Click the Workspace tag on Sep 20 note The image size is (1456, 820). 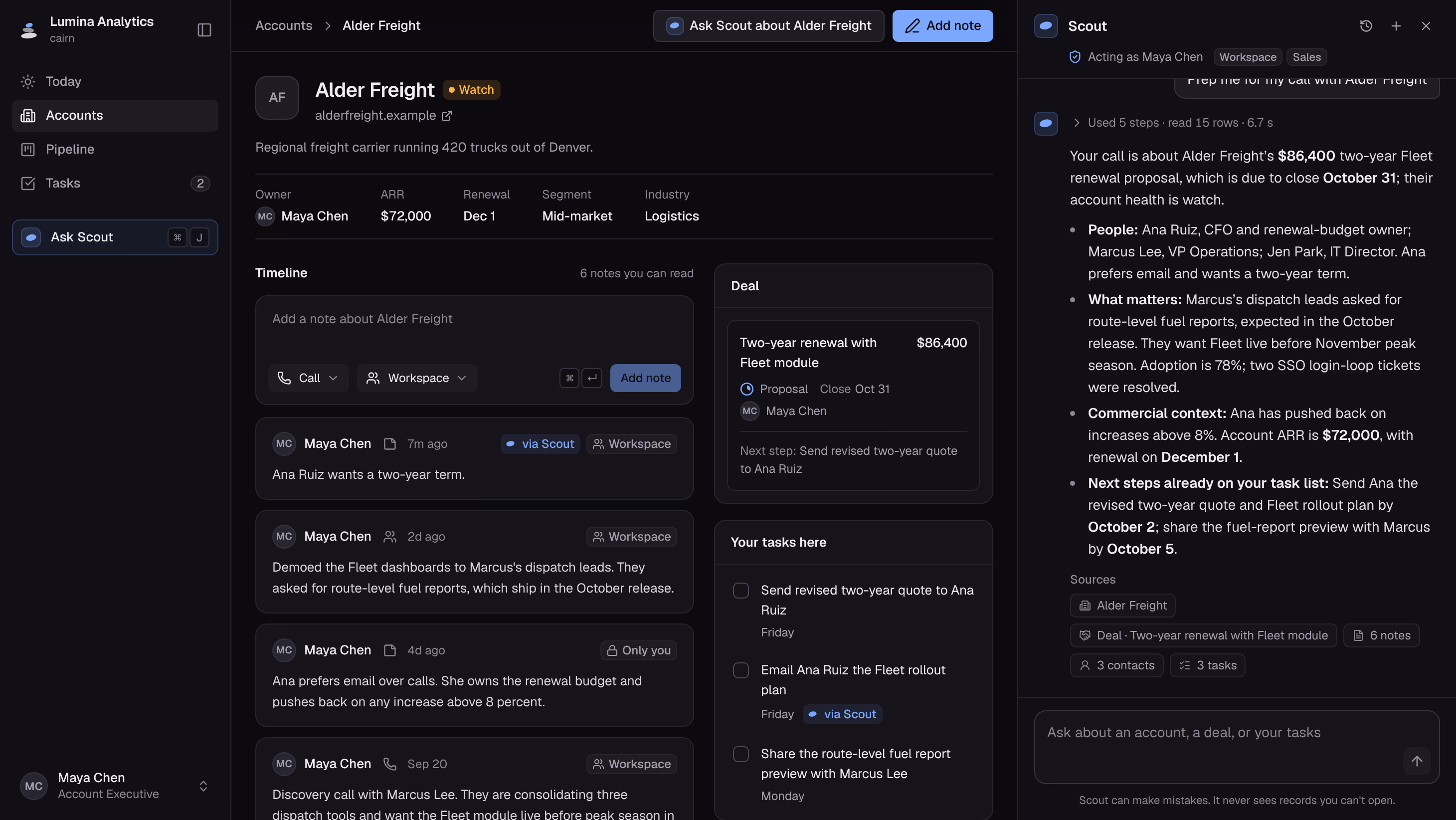631,764
